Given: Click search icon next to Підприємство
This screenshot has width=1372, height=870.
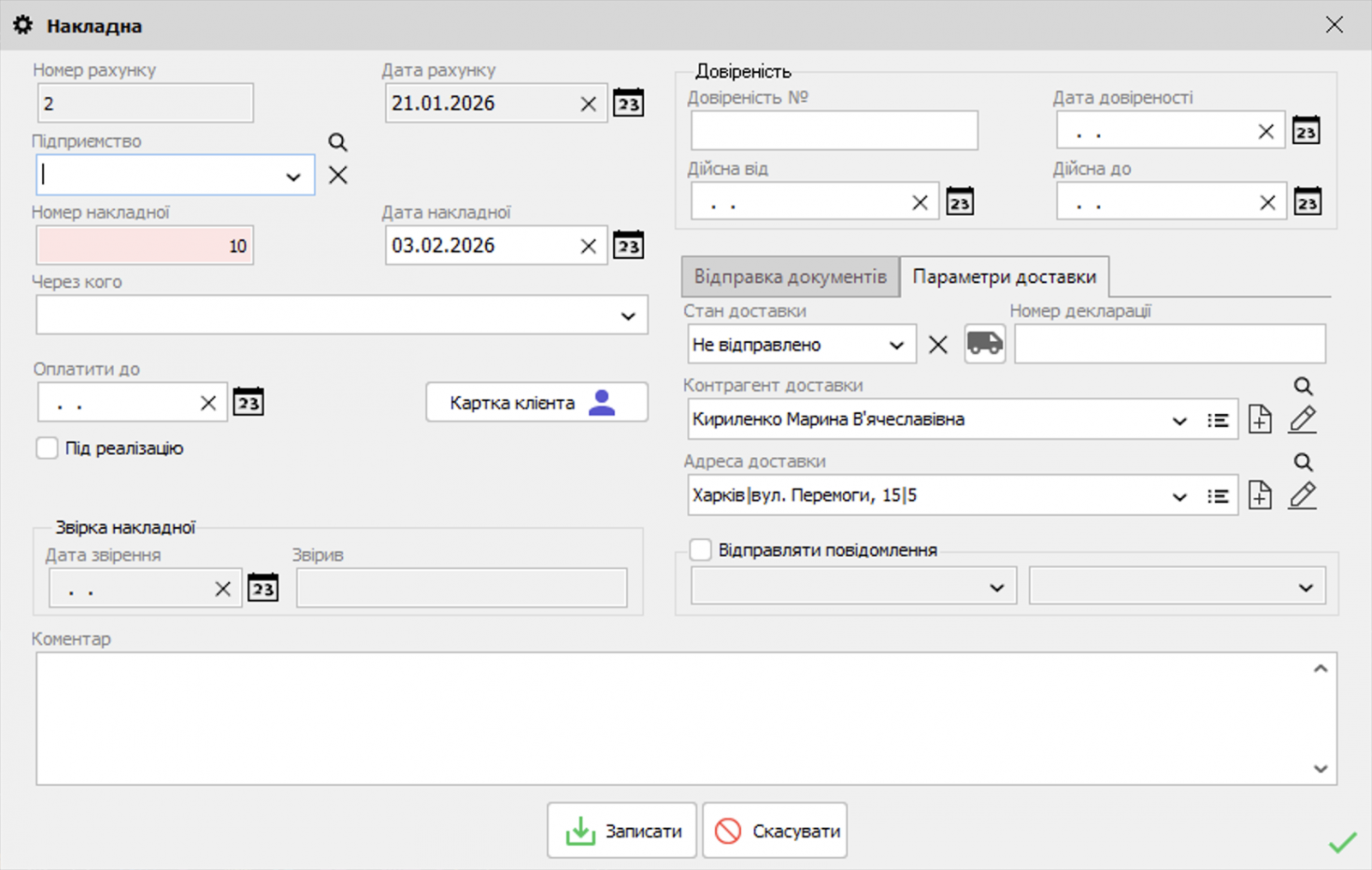Looking at the screenshot, I should [338, 142].
